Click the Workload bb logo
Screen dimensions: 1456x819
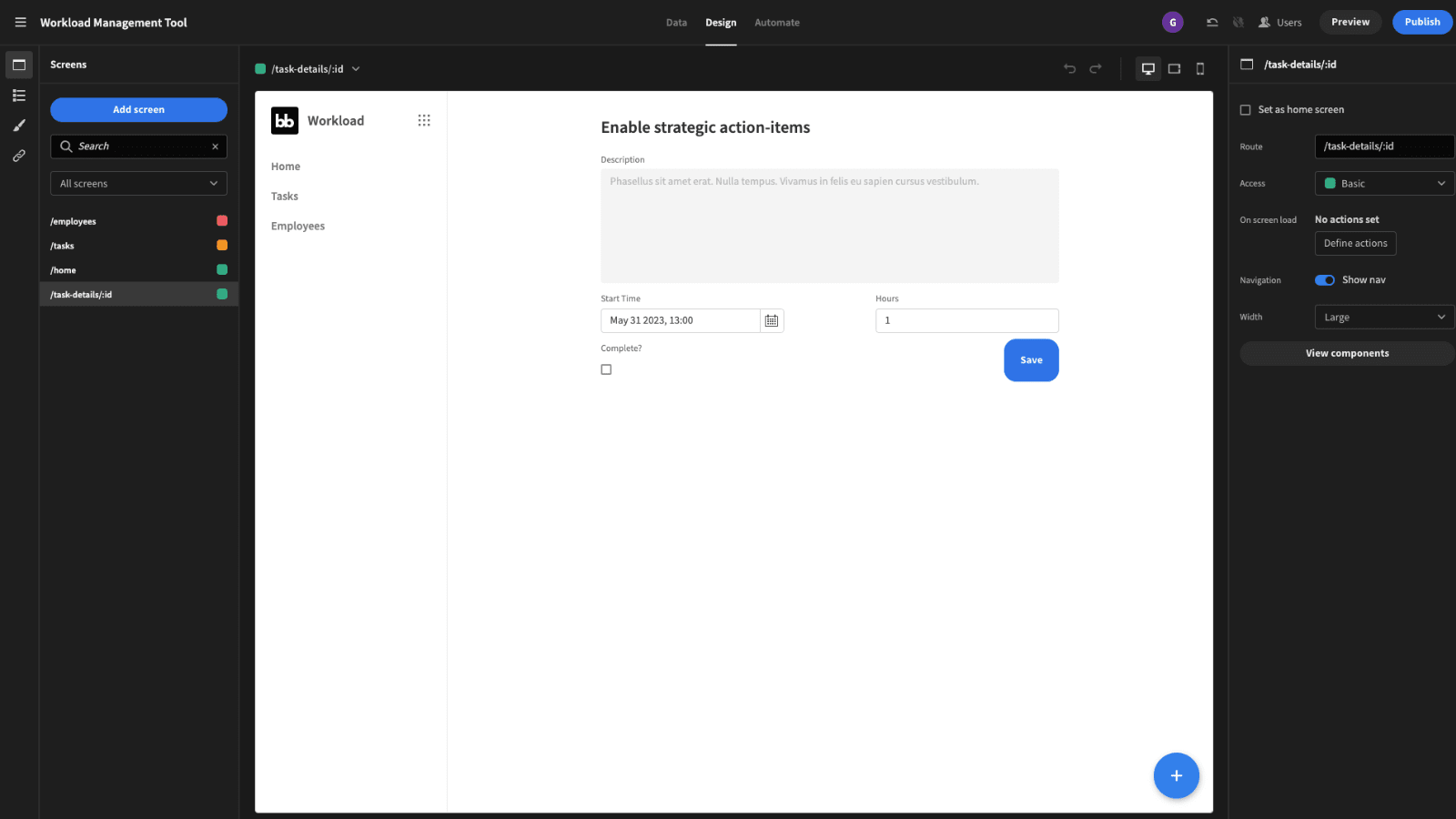click(x=285, y=120)
